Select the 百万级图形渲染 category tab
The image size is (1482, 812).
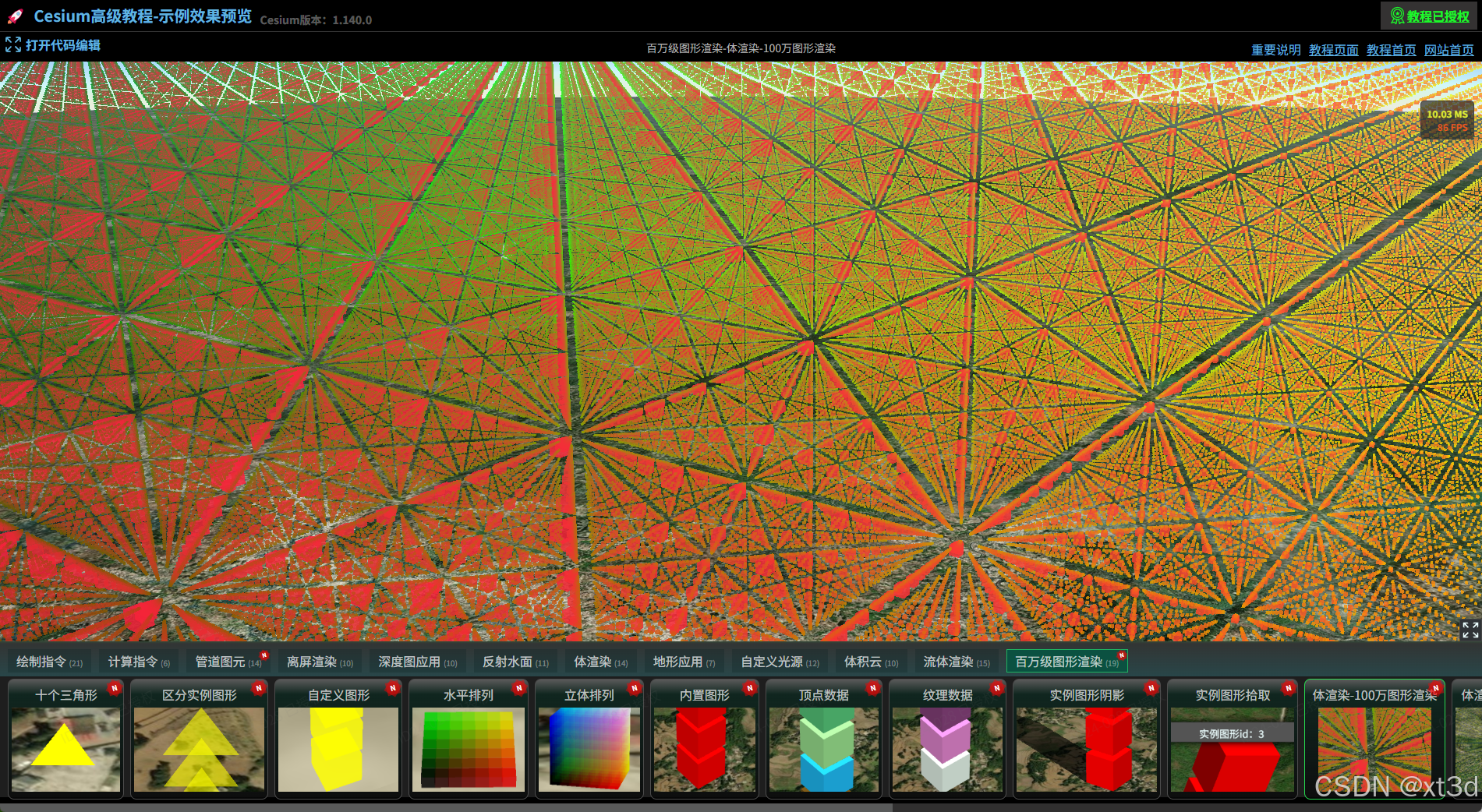coord(1066,662)
